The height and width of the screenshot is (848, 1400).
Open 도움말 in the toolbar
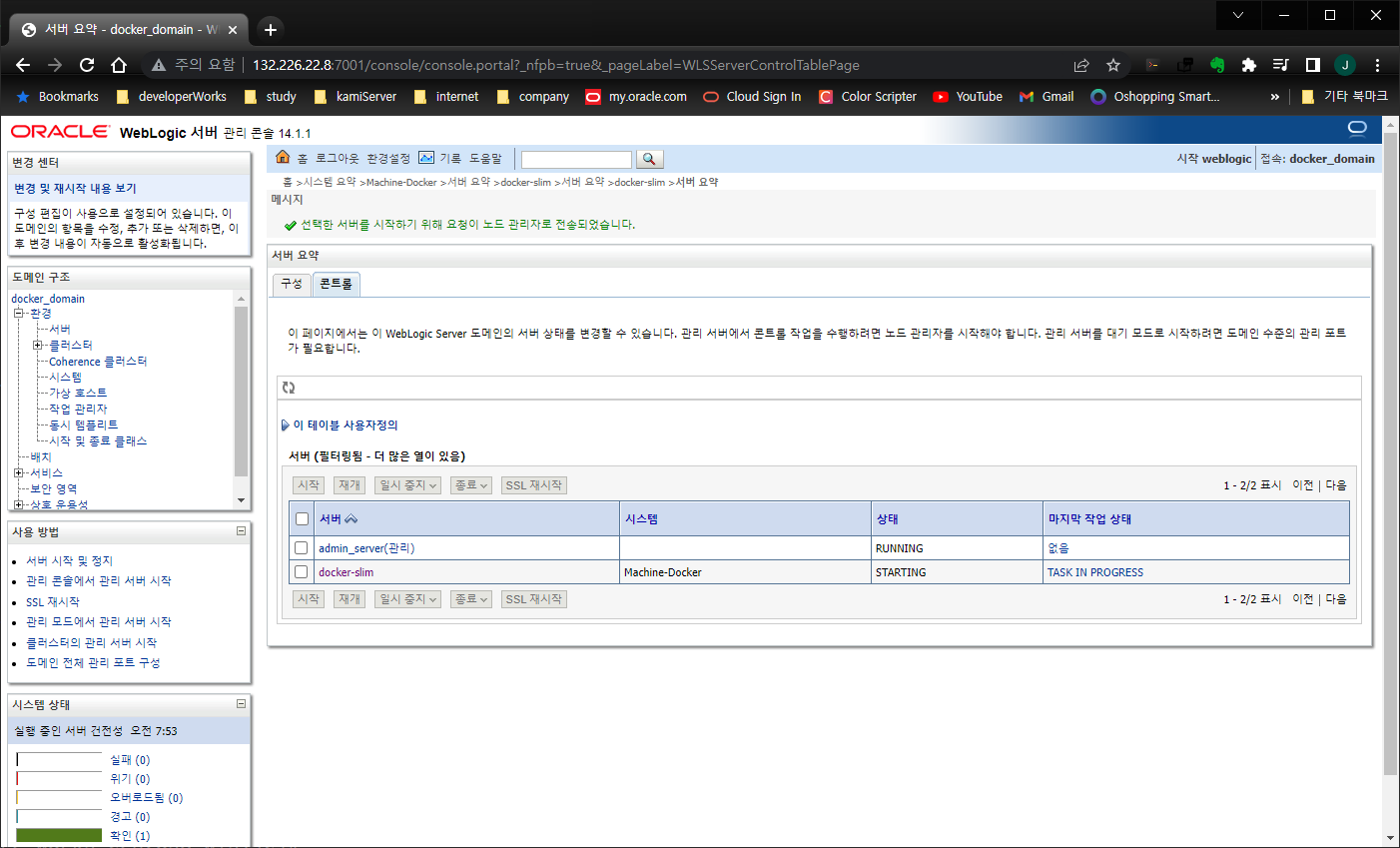pyautogui.click(x=486, y=159)
